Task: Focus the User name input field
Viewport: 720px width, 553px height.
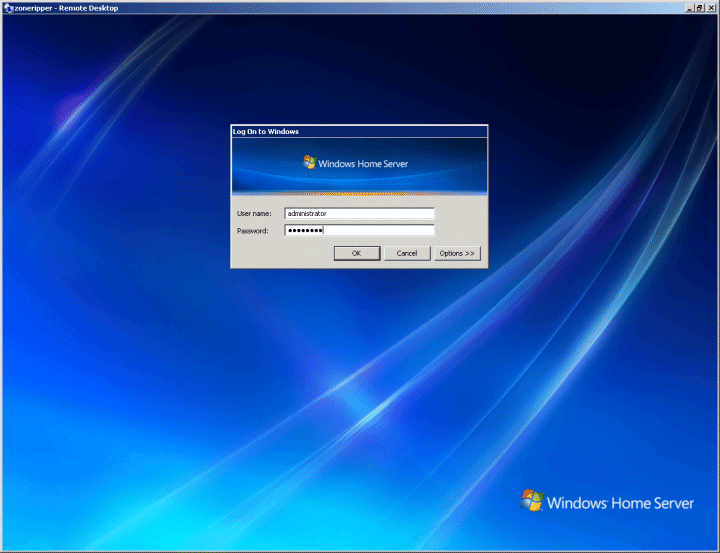Action: [359, 213]
